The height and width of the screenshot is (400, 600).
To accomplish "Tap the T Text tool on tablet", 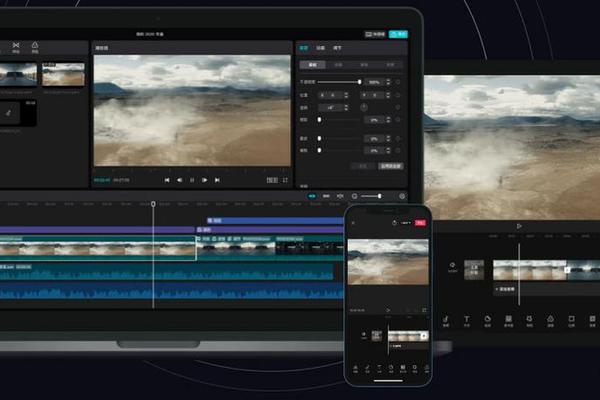I will pos(467,321).
